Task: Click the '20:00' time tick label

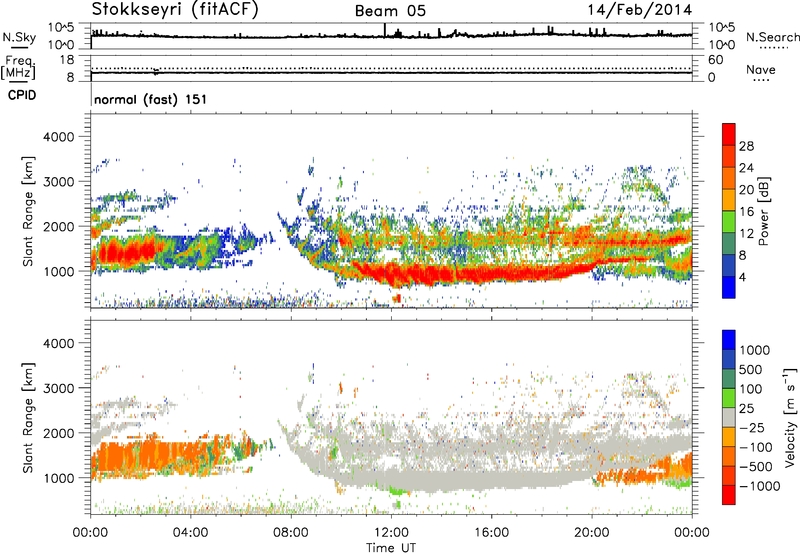Action: (x=591, y=533)
